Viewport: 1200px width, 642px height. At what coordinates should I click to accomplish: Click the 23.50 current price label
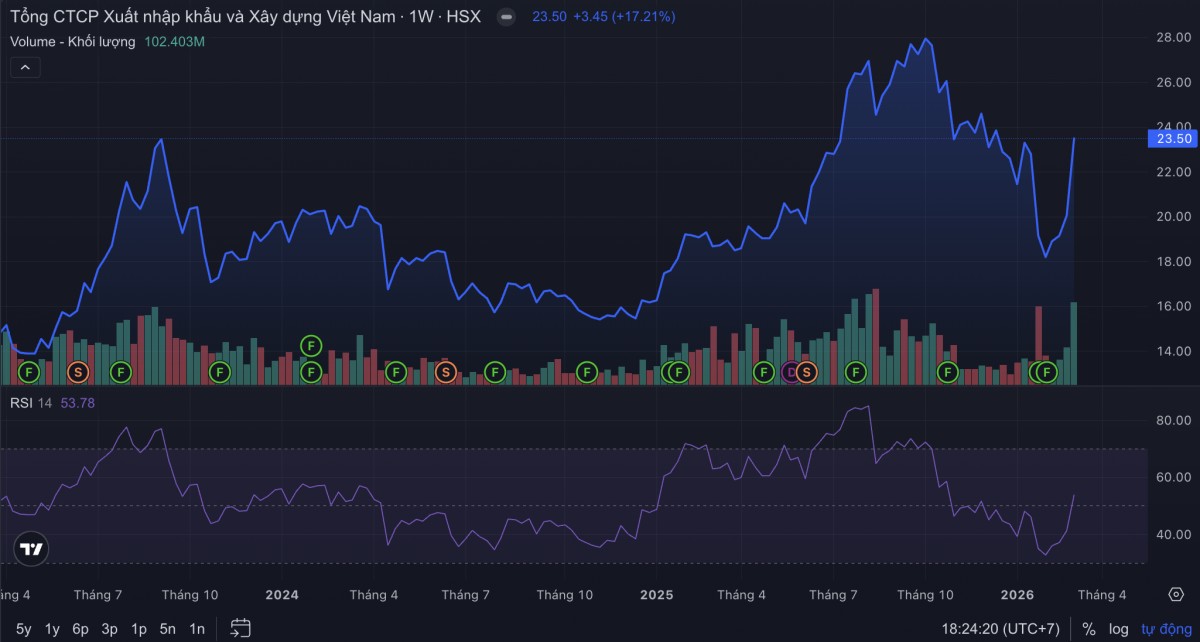pyautogui.click(x=1174, y=139)
